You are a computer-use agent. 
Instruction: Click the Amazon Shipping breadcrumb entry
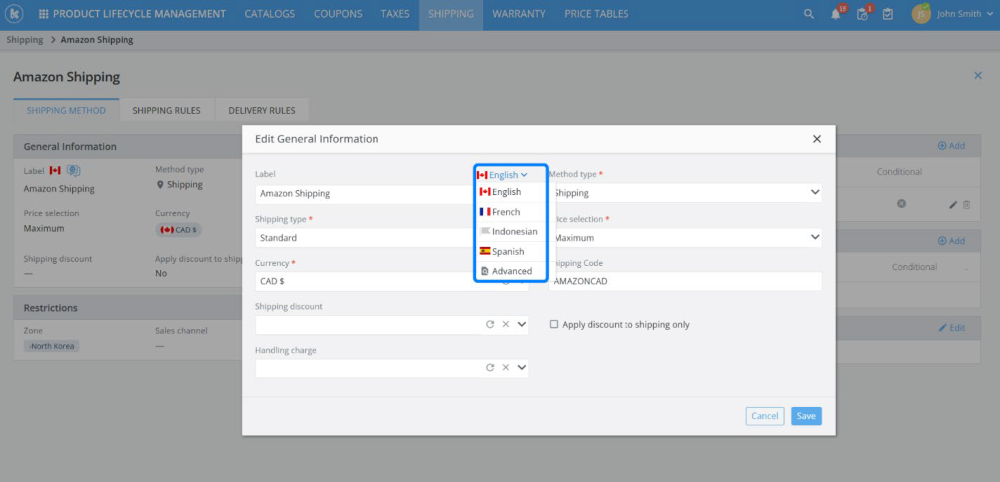pos(97,40)
